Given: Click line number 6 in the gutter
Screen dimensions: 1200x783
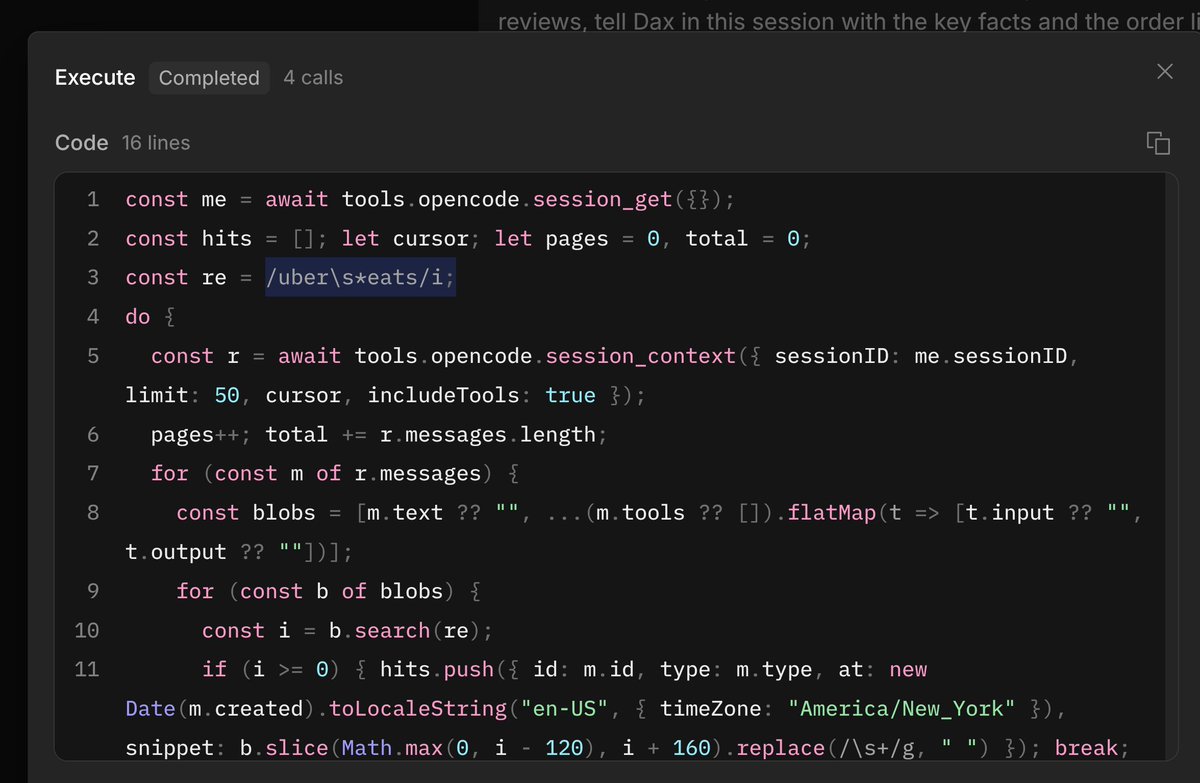Looking at the screenshot, I should pos(93,435).
